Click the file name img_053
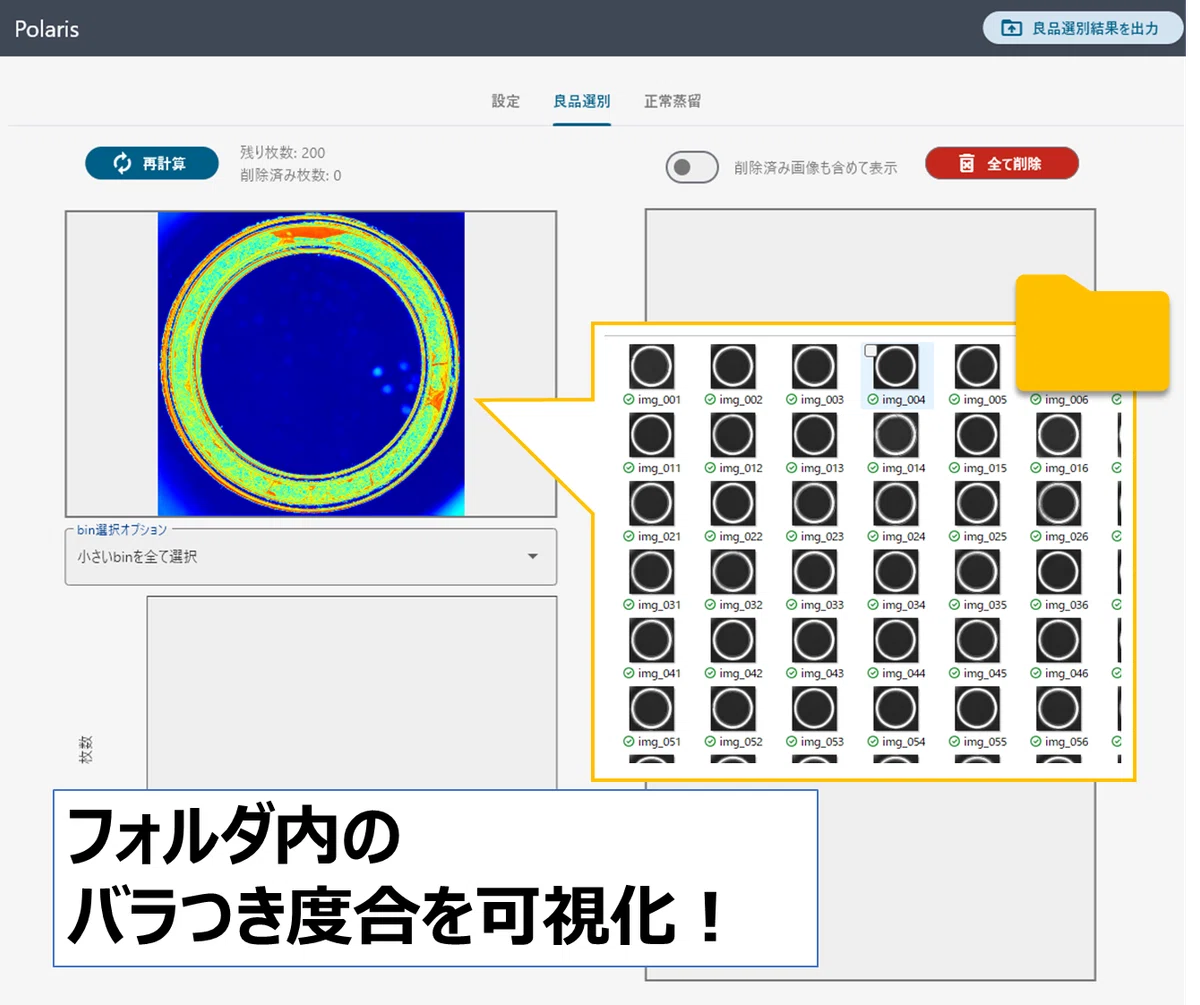This screenshot has width=1200, height=1005. (823, 742)
